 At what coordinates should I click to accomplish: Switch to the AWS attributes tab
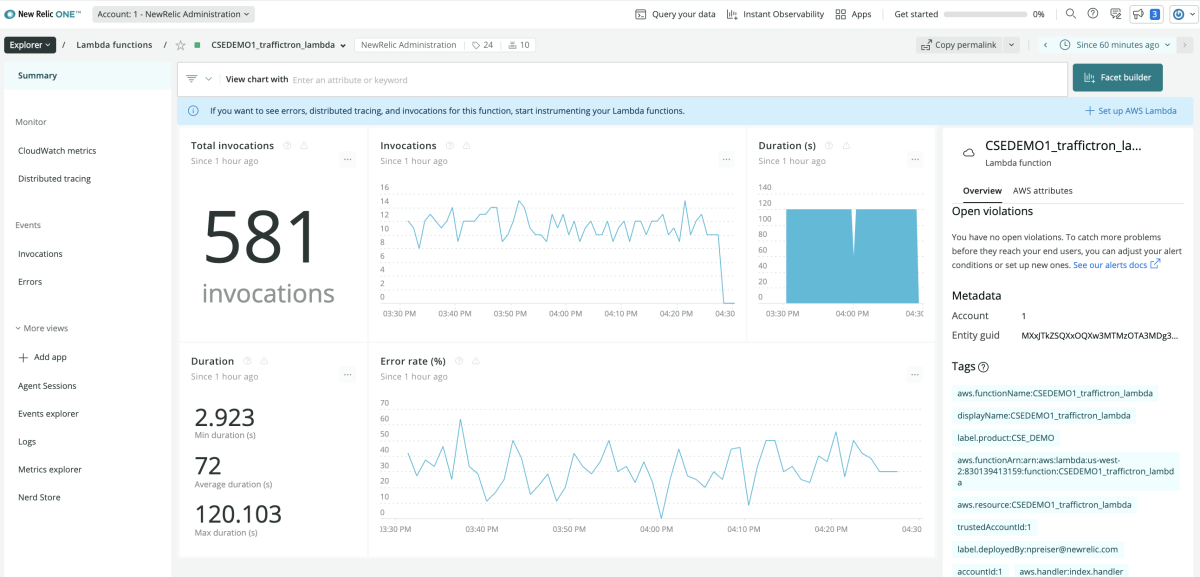pyautogui.click(x=1043, y=190)
